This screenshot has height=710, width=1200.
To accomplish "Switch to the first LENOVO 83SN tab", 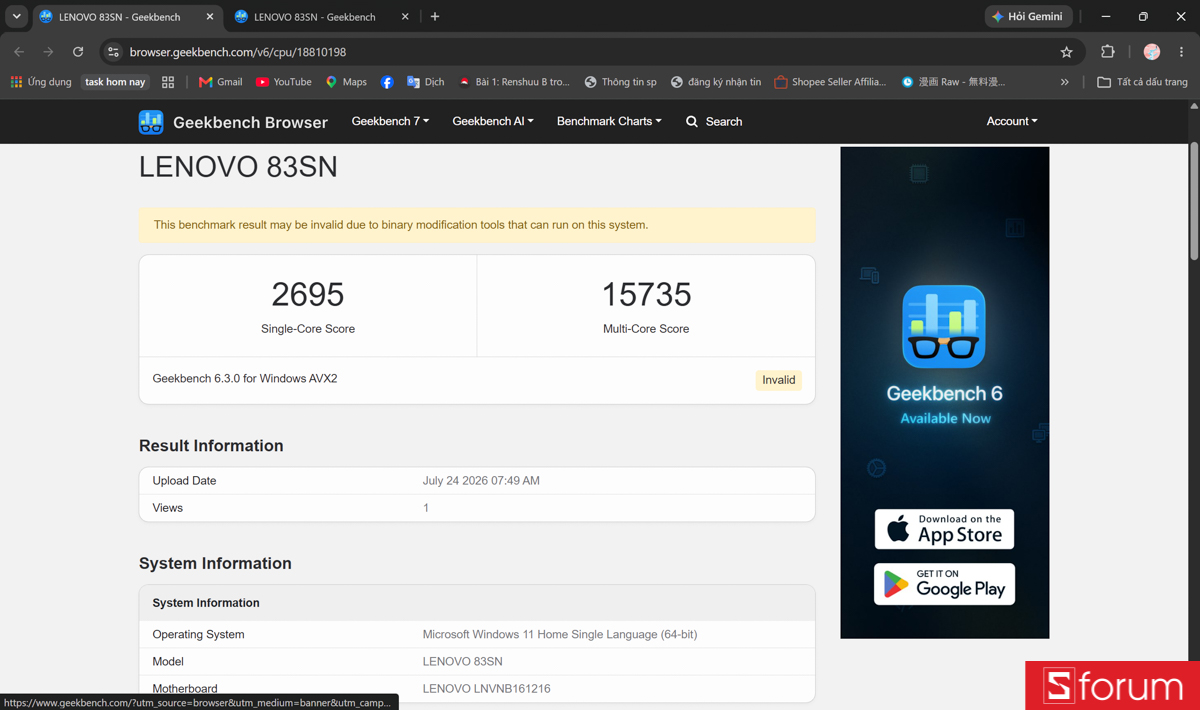I will click(120, 17).
